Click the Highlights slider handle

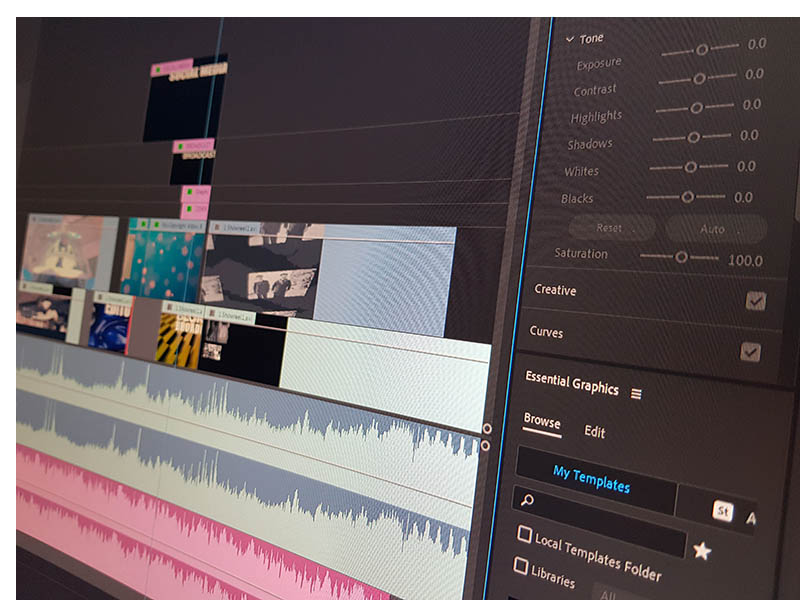pos(696,108)
